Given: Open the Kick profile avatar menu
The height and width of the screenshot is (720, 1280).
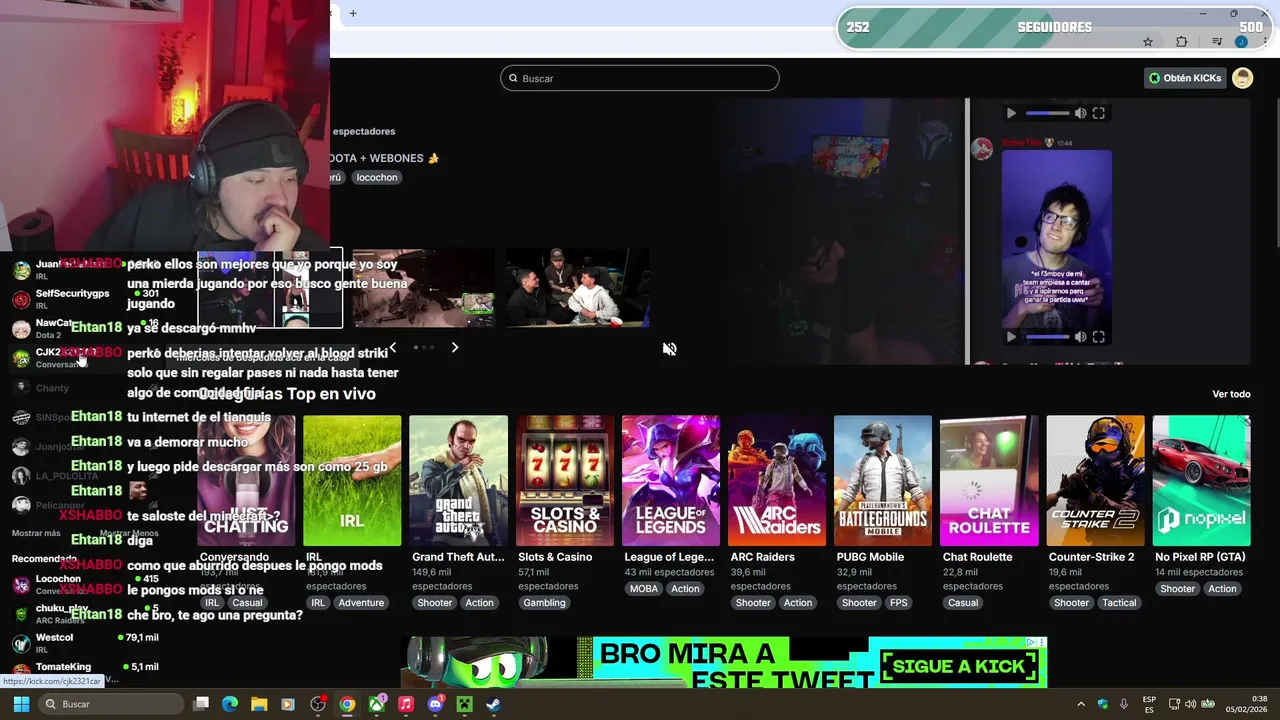Looking at the screenshot, I should [1242, 78].
